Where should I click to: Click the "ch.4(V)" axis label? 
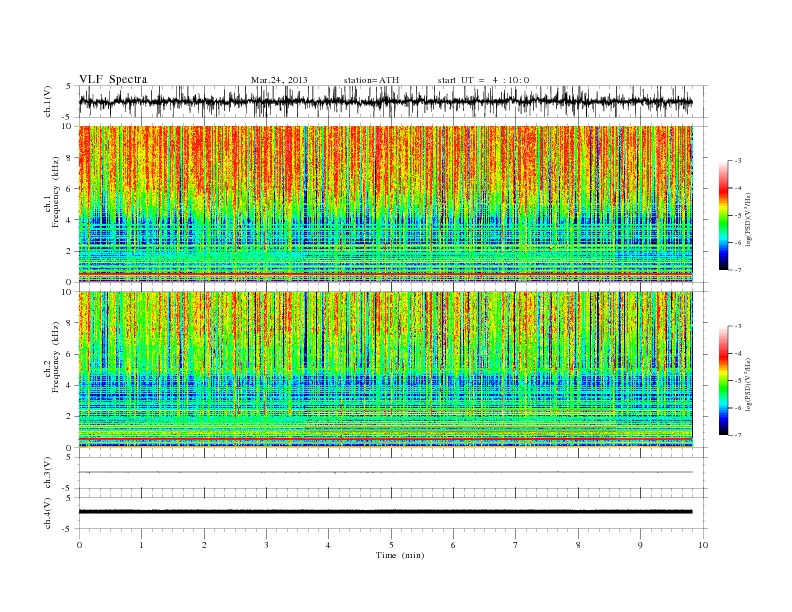pos(48,513)
